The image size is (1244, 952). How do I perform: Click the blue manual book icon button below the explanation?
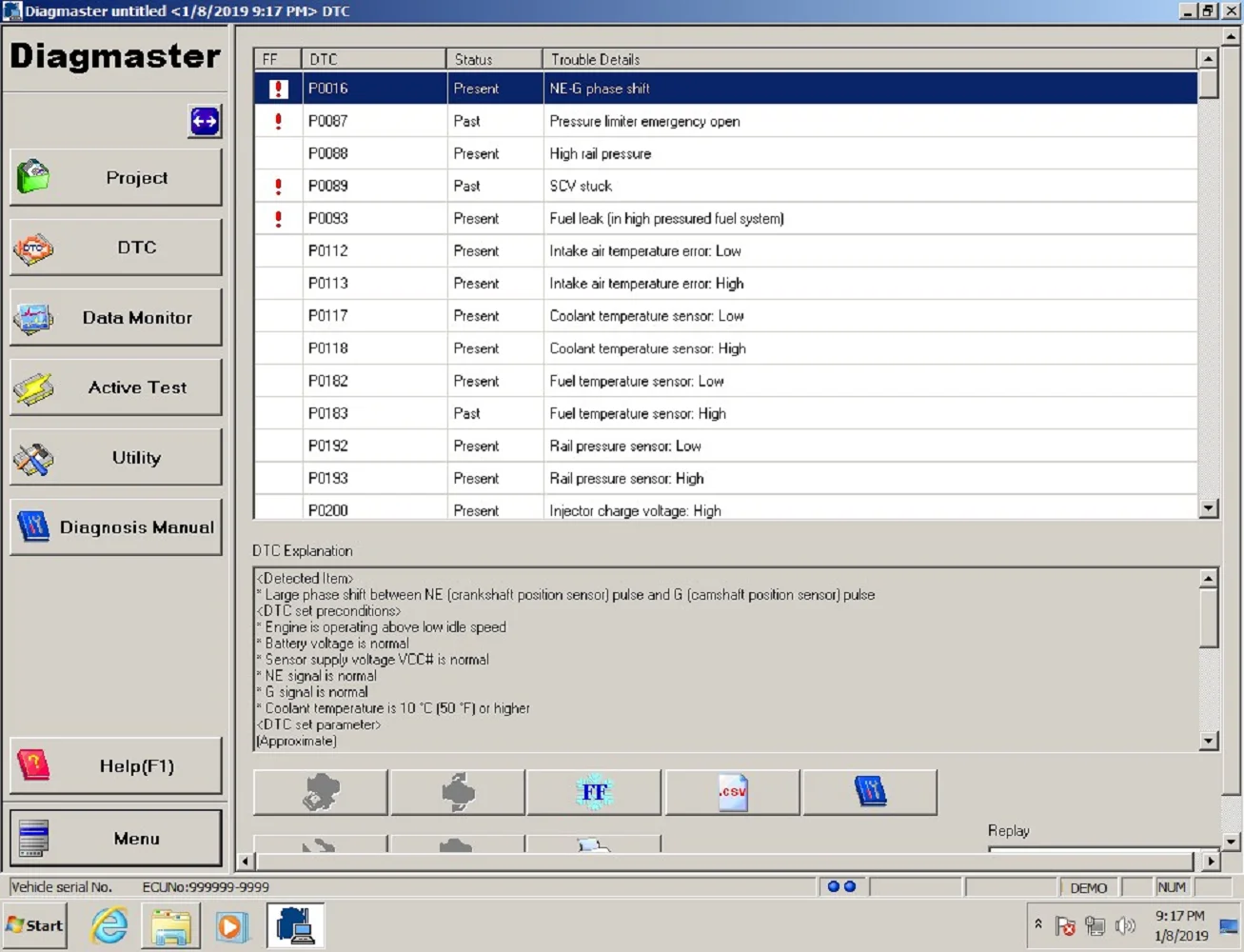click(x=870, y=792)
